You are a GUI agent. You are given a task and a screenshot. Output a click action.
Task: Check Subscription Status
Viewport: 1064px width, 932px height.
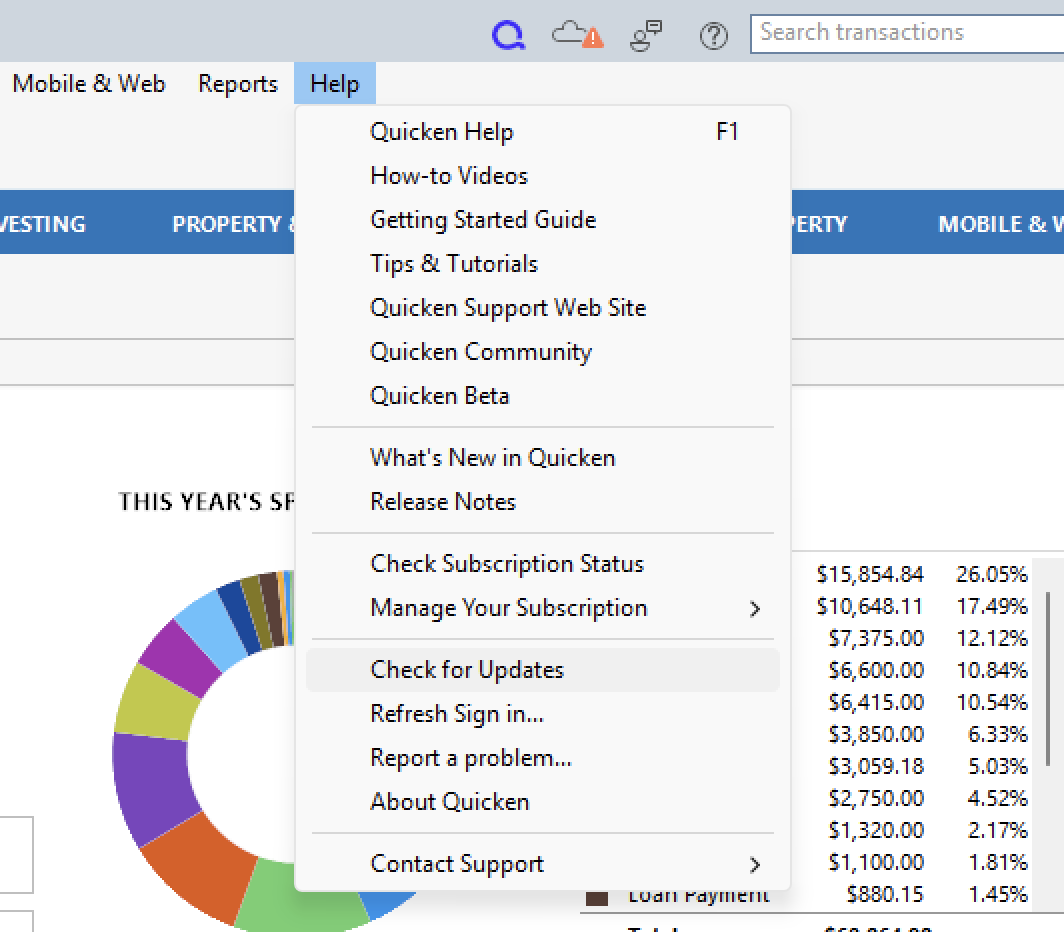point(507,564)
